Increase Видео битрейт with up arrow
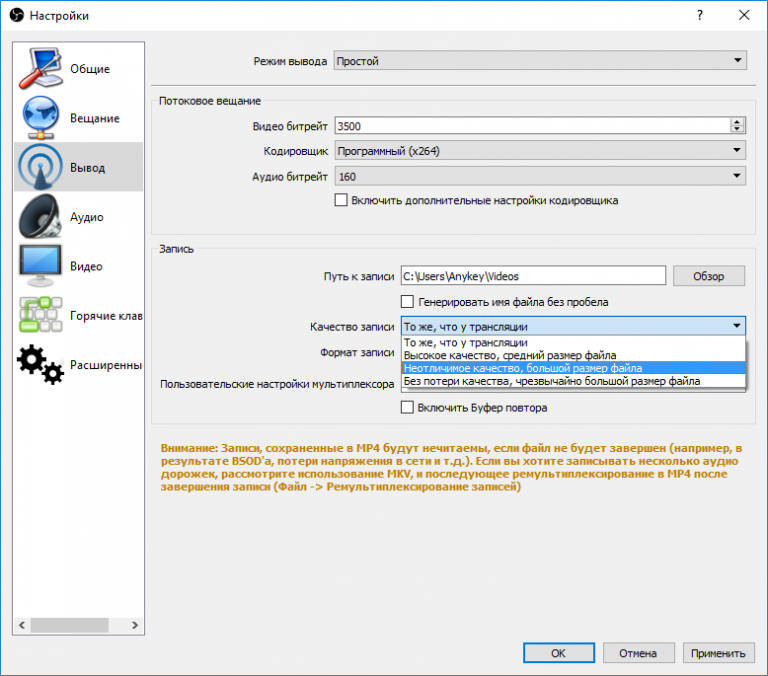Screen dimensions: 768x676 [x=737, y=121]
